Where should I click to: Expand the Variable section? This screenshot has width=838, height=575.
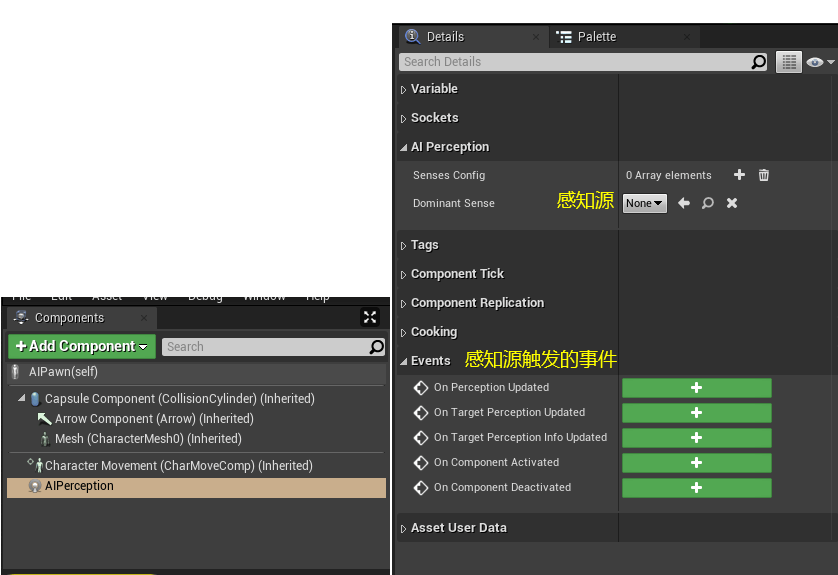coord(404,89)
